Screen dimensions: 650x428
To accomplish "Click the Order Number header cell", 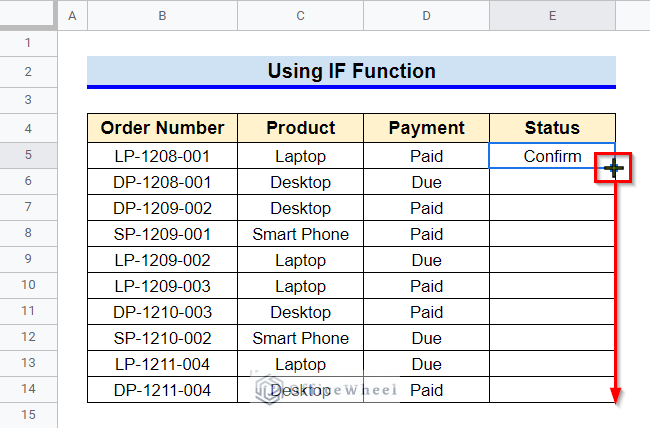I will click(162, 128).
